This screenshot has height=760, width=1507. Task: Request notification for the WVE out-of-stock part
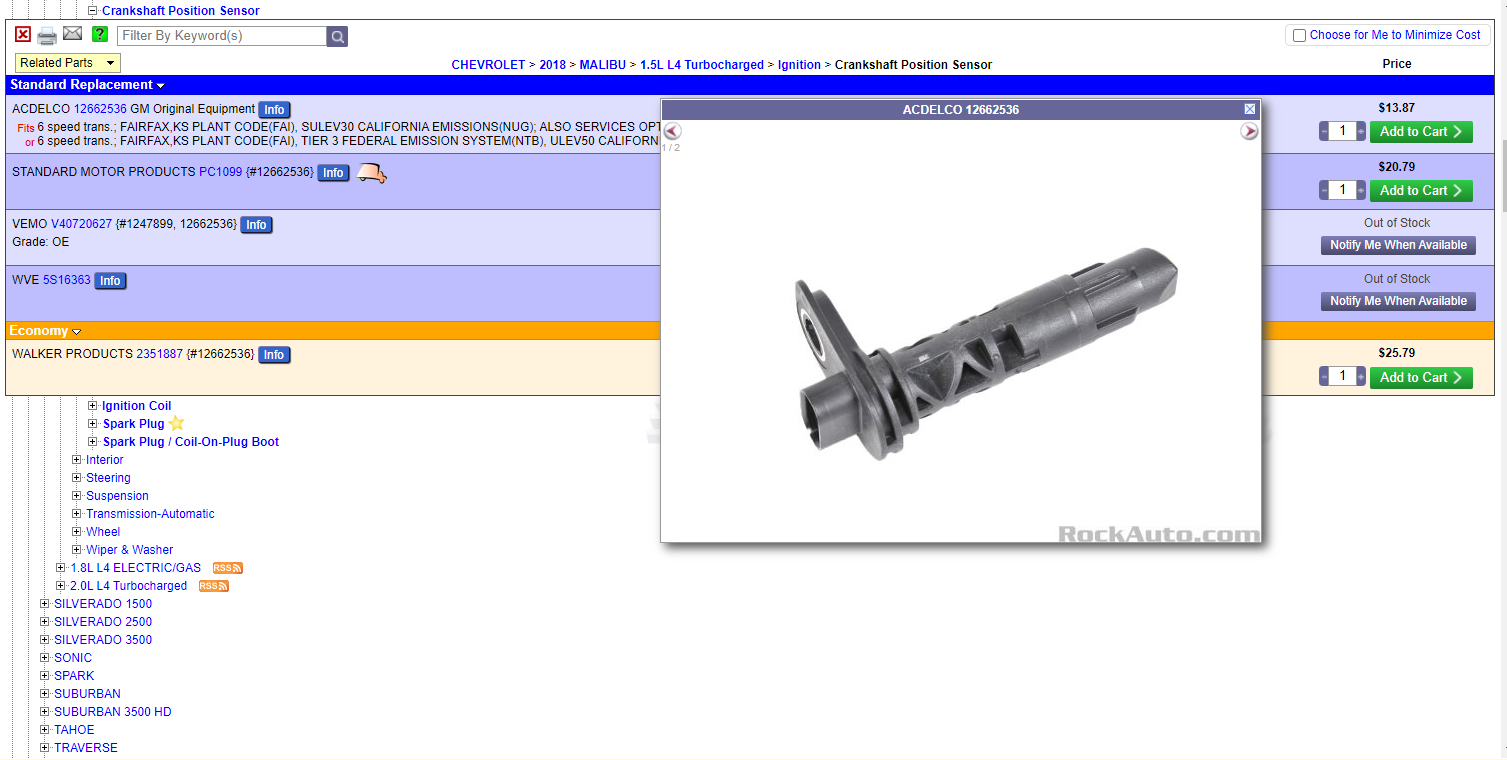[1398, 301]
